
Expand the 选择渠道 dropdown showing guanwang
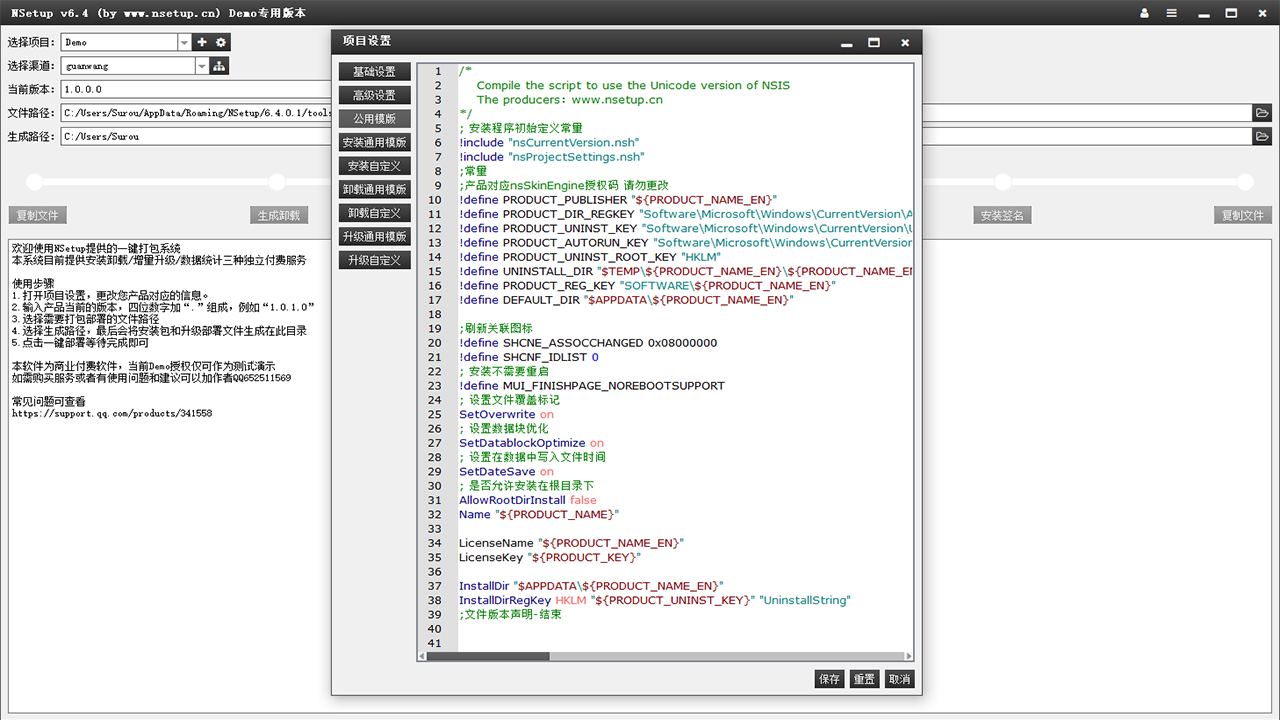point(202,66)
